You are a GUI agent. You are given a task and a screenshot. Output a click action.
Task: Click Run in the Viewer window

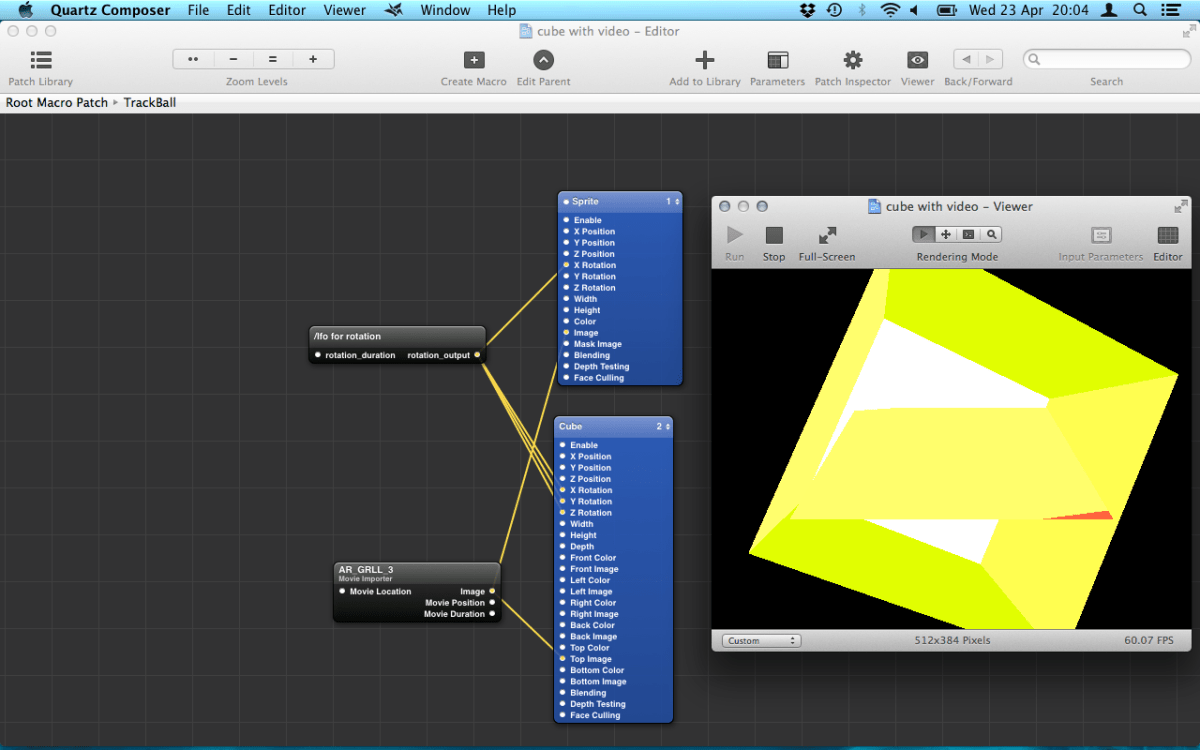coord(734,237)
